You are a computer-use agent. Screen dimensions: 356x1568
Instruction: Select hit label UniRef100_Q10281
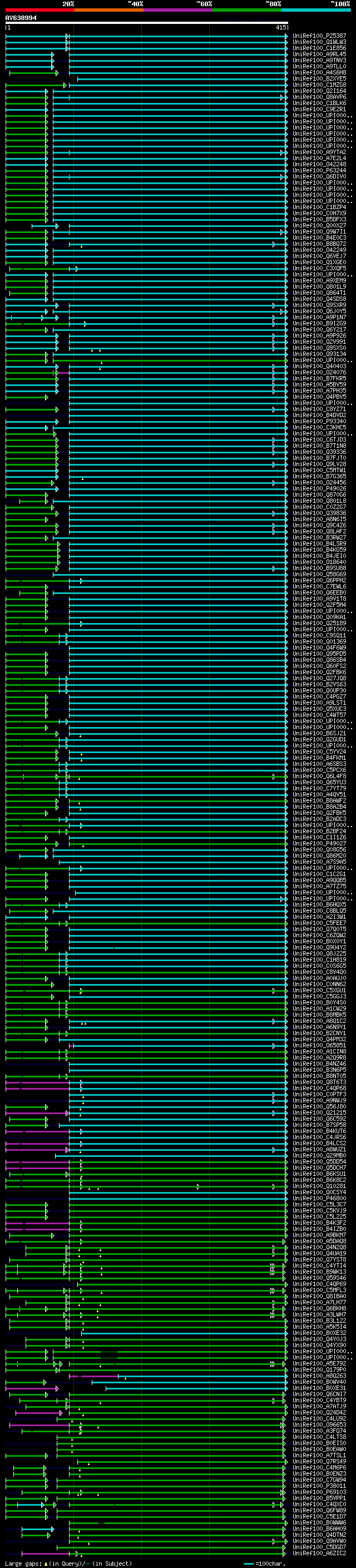[x=319, y=1186]
